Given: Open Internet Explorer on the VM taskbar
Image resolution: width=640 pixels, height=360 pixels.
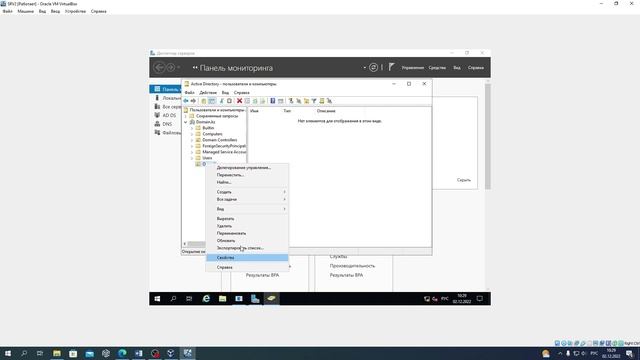Looking at the screenshot, I should pyautogui.click(x=206, y=299).
